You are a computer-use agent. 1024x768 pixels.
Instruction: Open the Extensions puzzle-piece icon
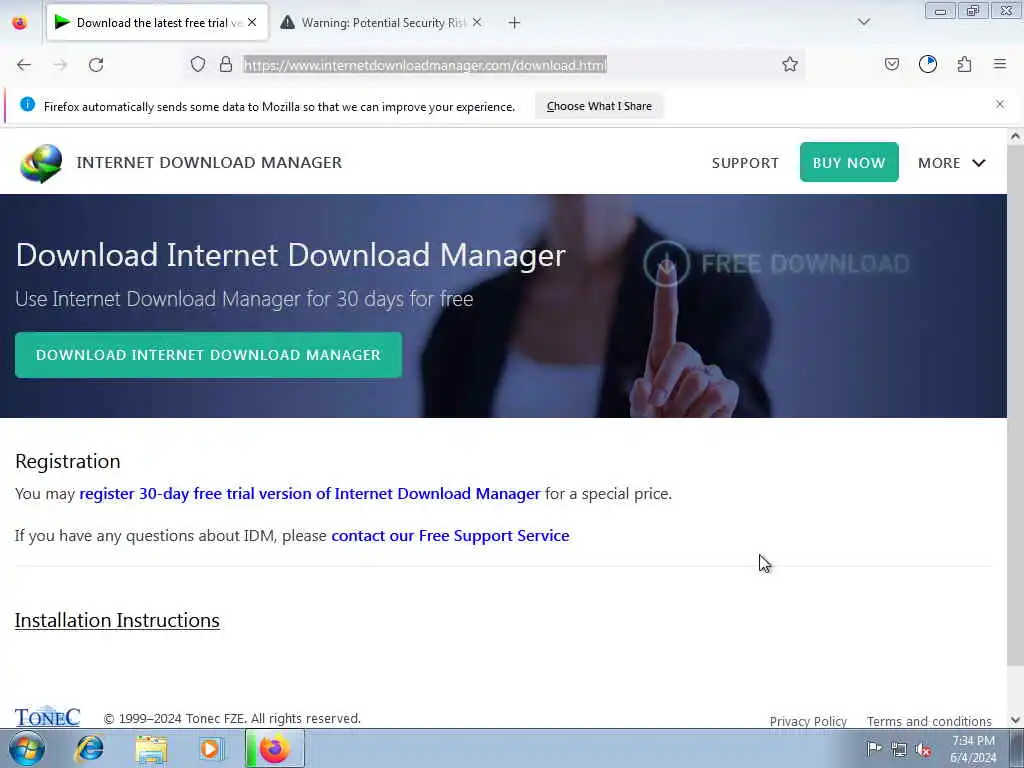(x=965, y=64)
